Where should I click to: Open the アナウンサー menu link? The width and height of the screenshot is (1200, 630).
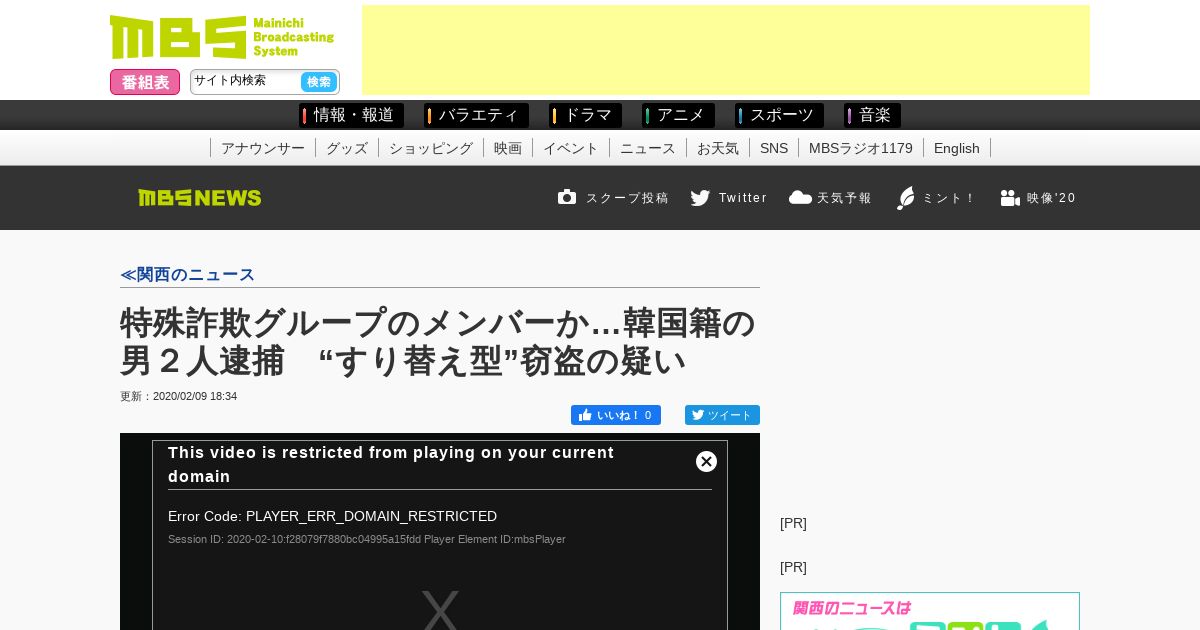[x=263, y=148]
